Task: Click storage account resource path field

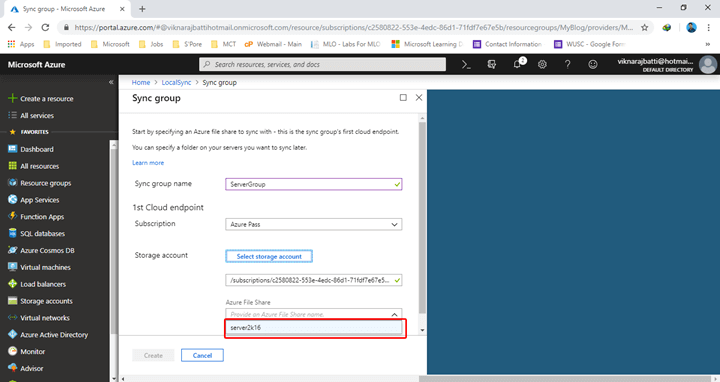Action: pyautogui.click(x=314, y=280)
